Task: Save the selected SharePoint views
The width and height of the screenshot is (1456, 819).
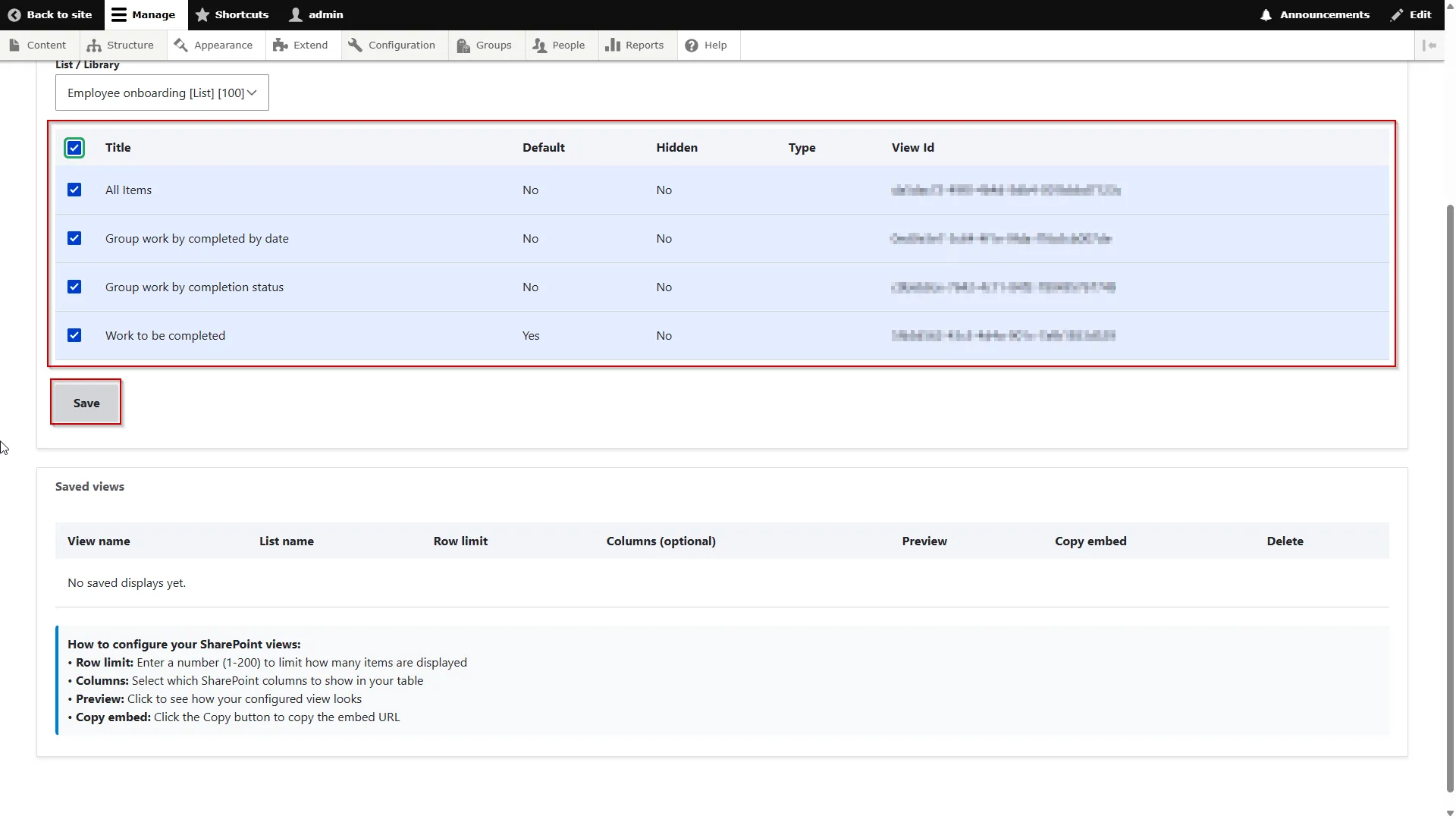Action: pos(86,403)
